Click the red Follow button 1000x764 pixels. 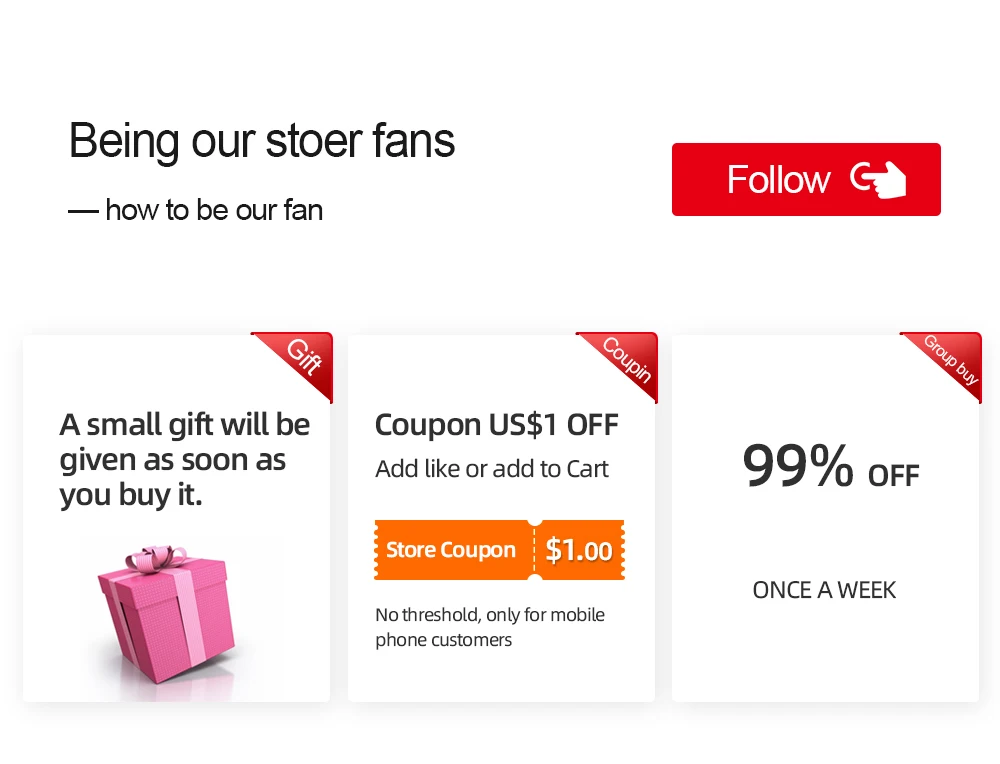[806, 180]
